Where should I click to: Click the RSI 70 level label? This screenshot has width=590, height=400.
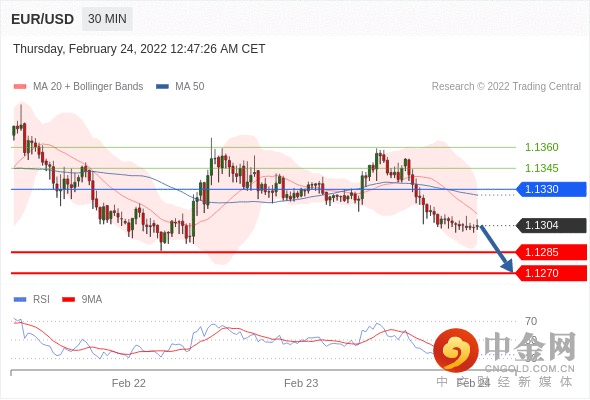pos(531,321)
